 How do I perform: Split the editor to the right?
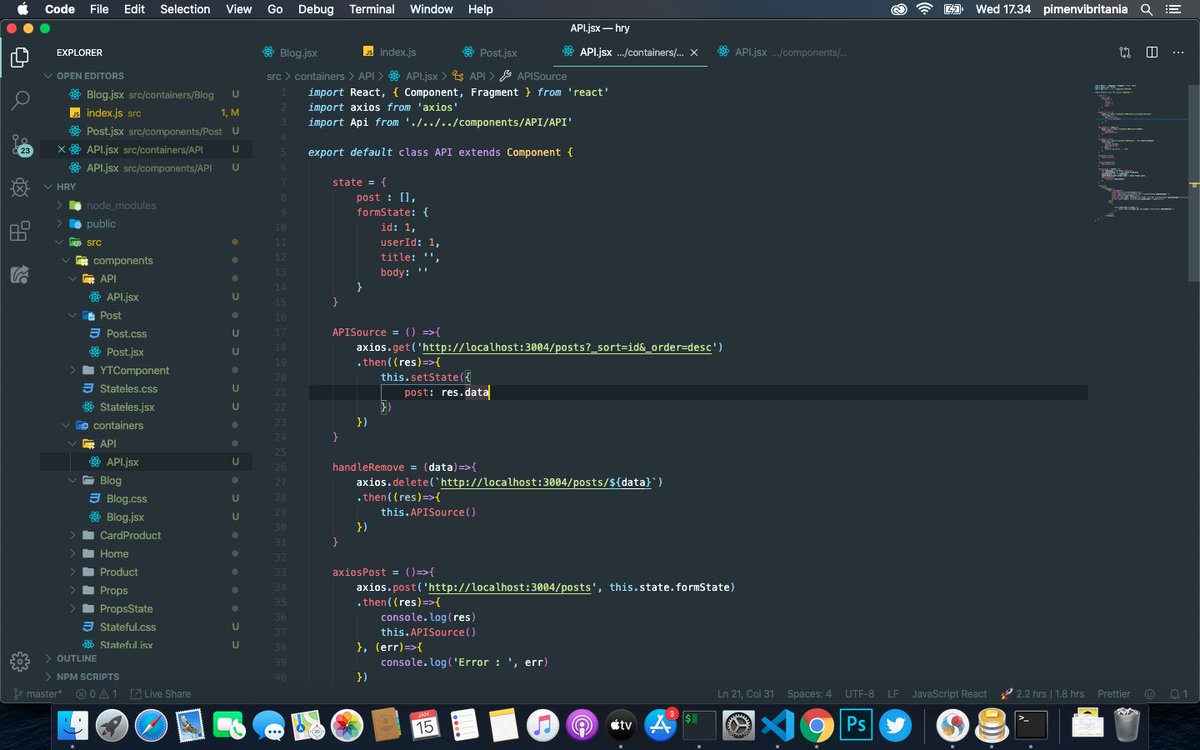point(1152,52)
